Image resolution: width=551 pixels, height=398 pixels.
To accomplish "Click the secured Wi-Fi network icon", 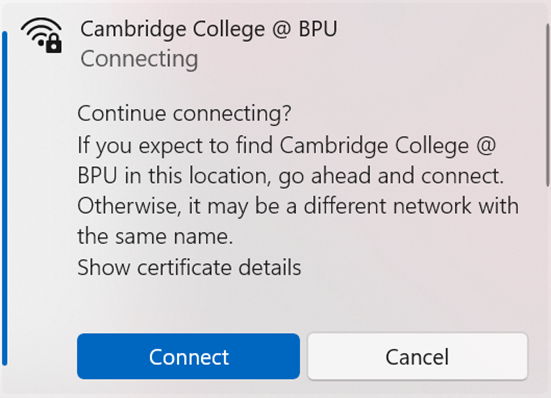I will (41, 35).
